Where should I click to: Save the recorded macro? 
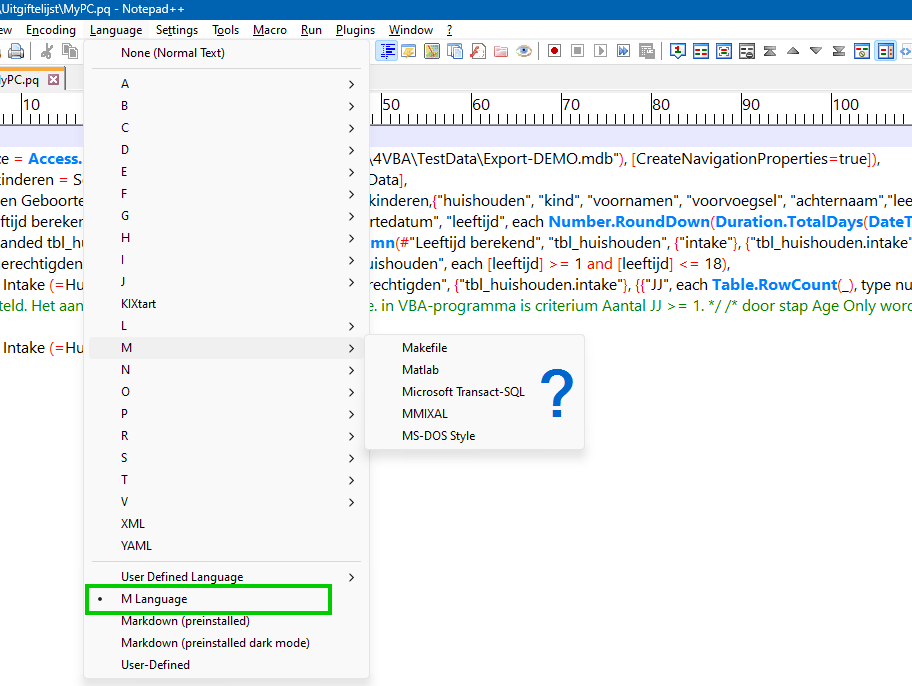[644, 51]
